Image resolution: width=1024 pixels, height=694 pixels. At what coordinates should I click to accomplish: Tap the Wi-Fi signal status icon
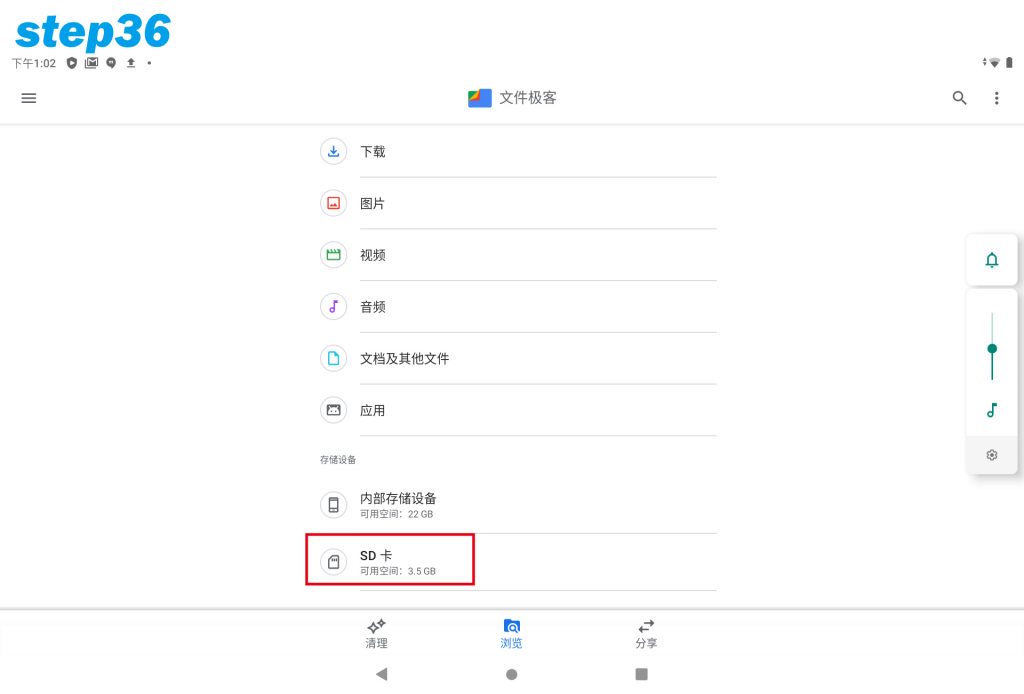994,63
